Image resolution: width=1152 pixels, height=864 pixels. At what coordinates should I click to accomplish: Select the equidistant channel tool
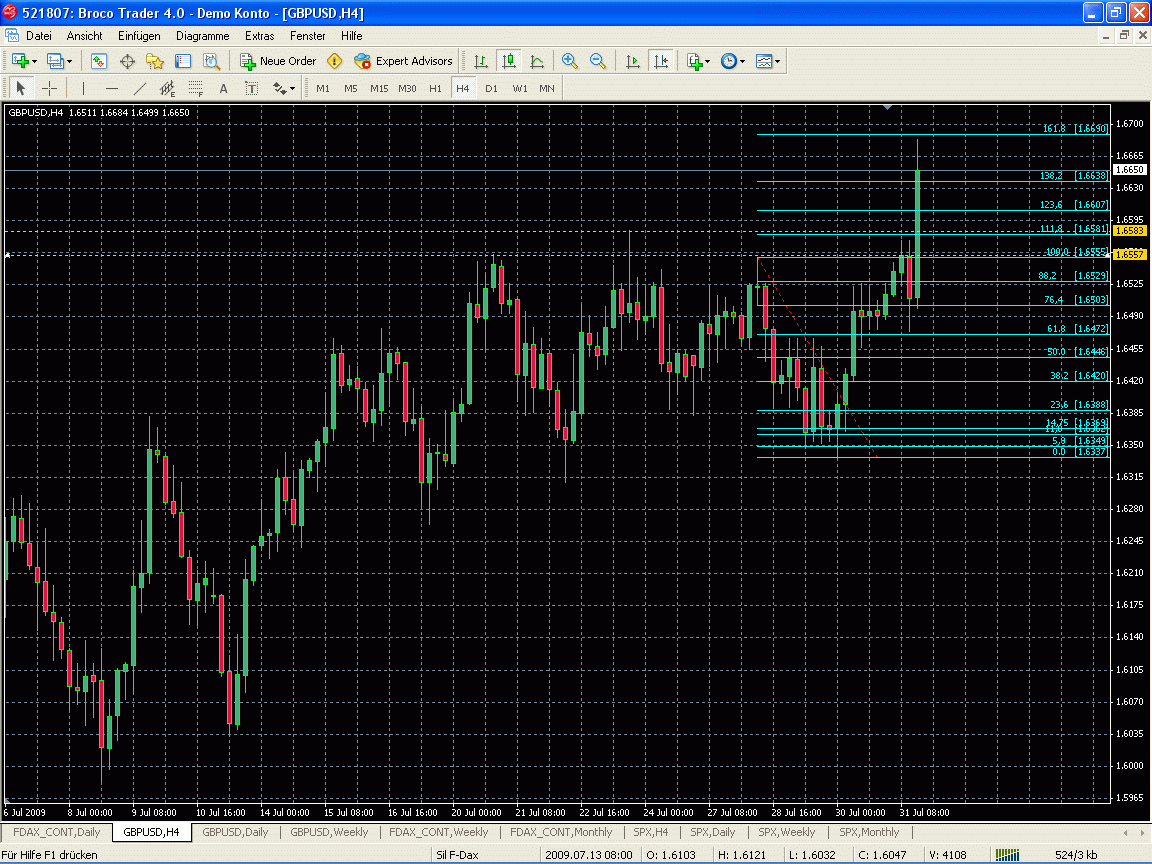[168, 89]
